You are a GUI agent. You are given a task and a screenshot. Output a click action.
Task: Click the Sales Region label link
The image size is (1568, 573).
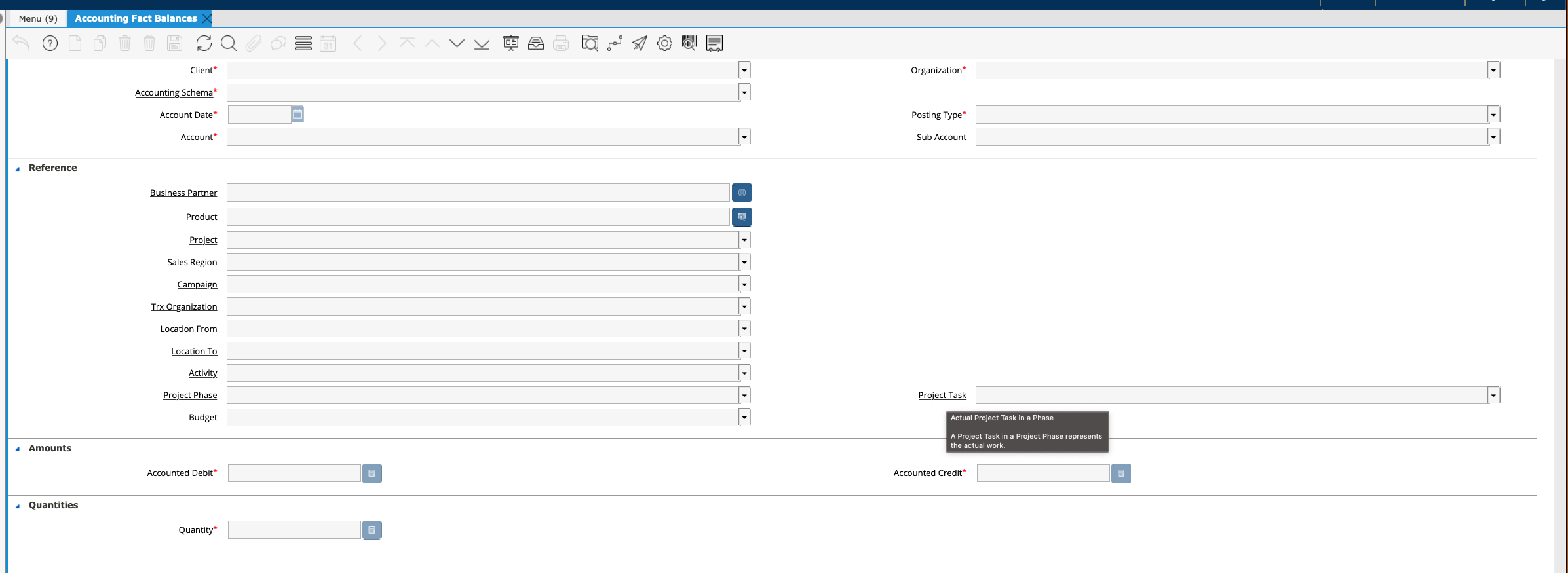(192, 262)
